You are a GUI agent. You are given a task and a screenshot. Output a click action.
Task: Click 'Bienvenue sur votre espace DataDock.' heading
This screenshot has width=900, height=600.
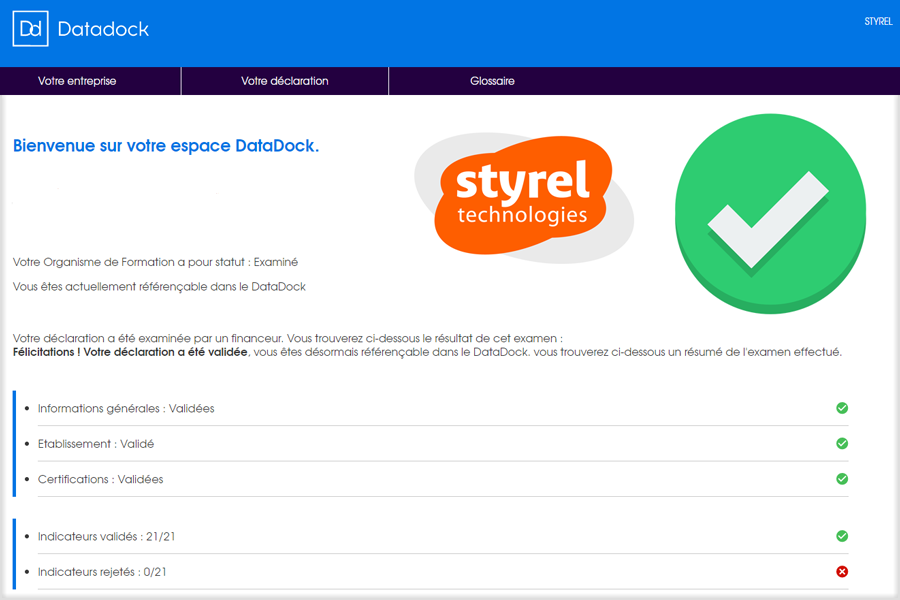pos(166,146)
